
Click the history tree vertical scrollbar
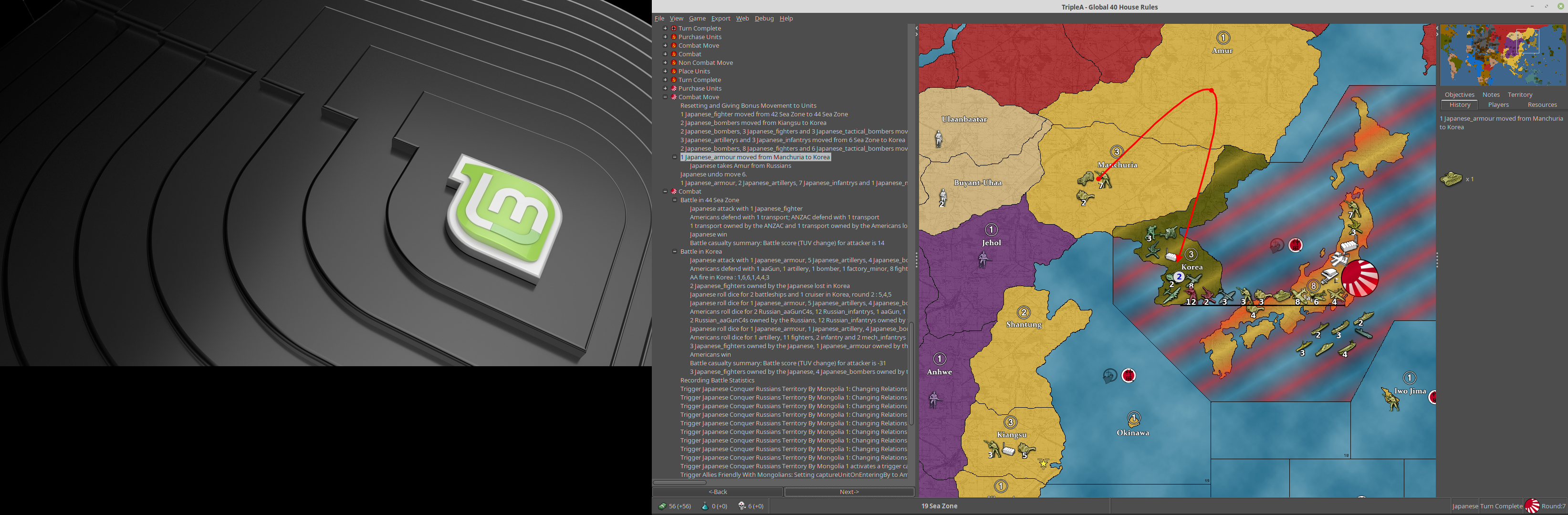click(910, 373)
